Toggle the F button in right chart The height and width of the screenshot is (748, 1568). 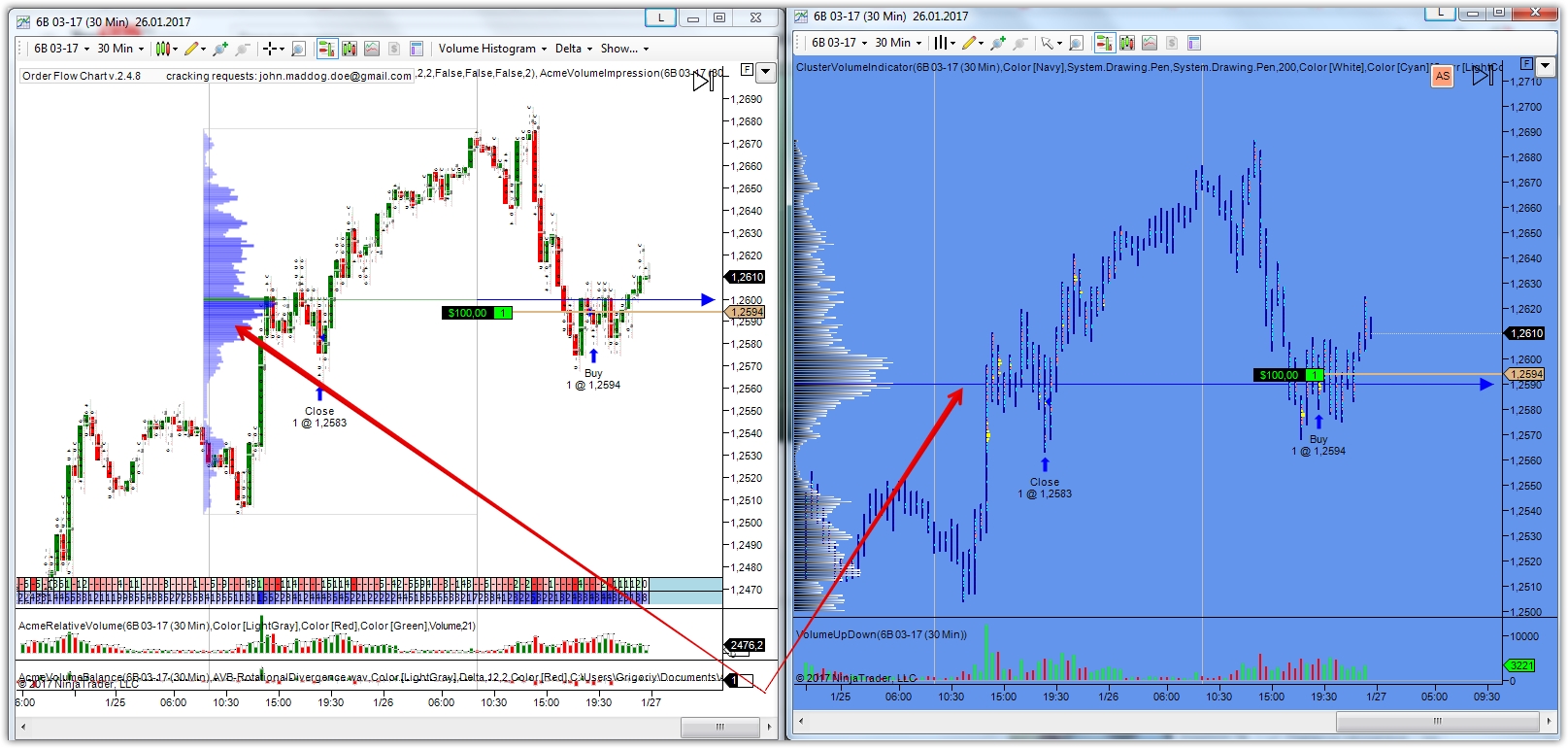1526,63
